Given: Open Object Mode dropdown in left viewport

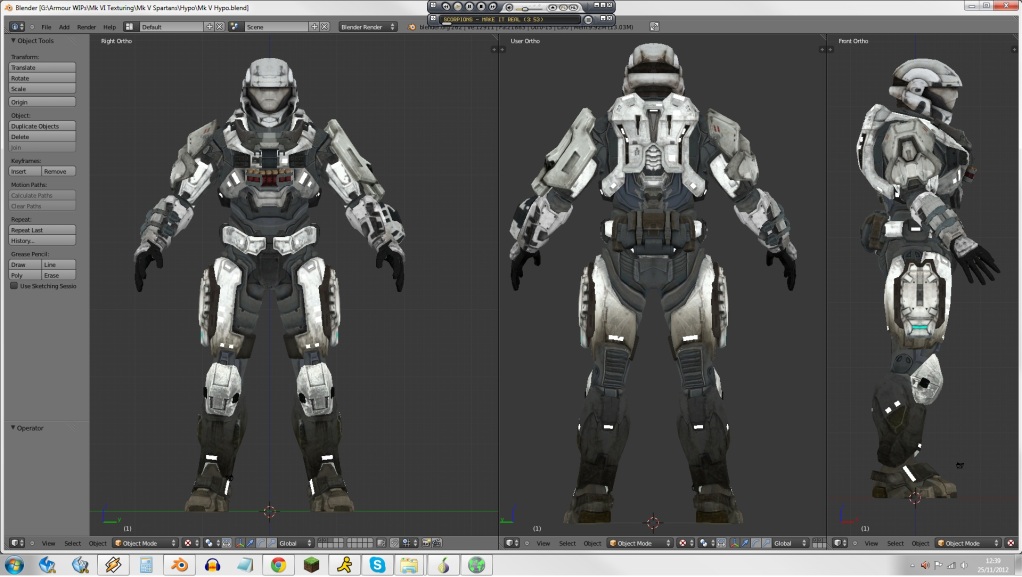Looking at the screenshot, I should click(x=145, y=543).
